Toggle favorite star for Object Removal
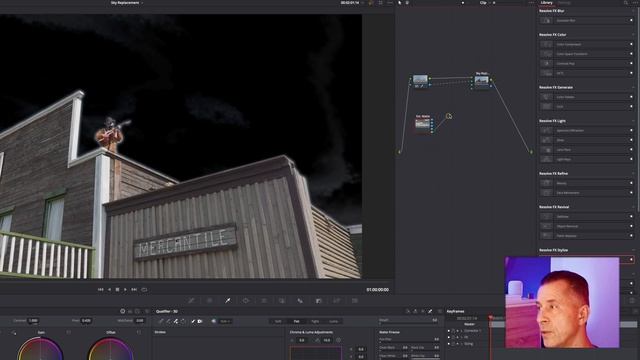Screen dimensions: 640x360 click(631, 226)
